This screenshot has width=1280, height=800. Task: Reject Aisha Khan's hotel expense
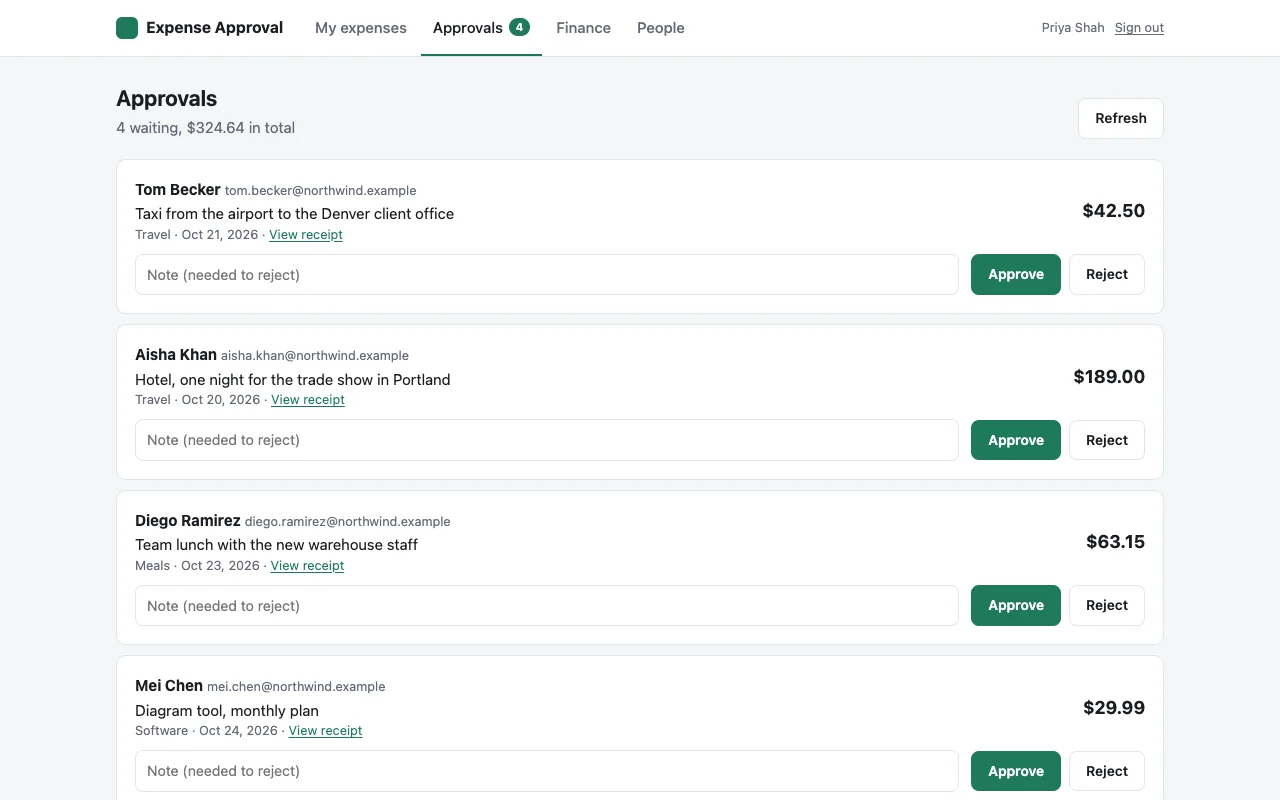pos(1107,440)
